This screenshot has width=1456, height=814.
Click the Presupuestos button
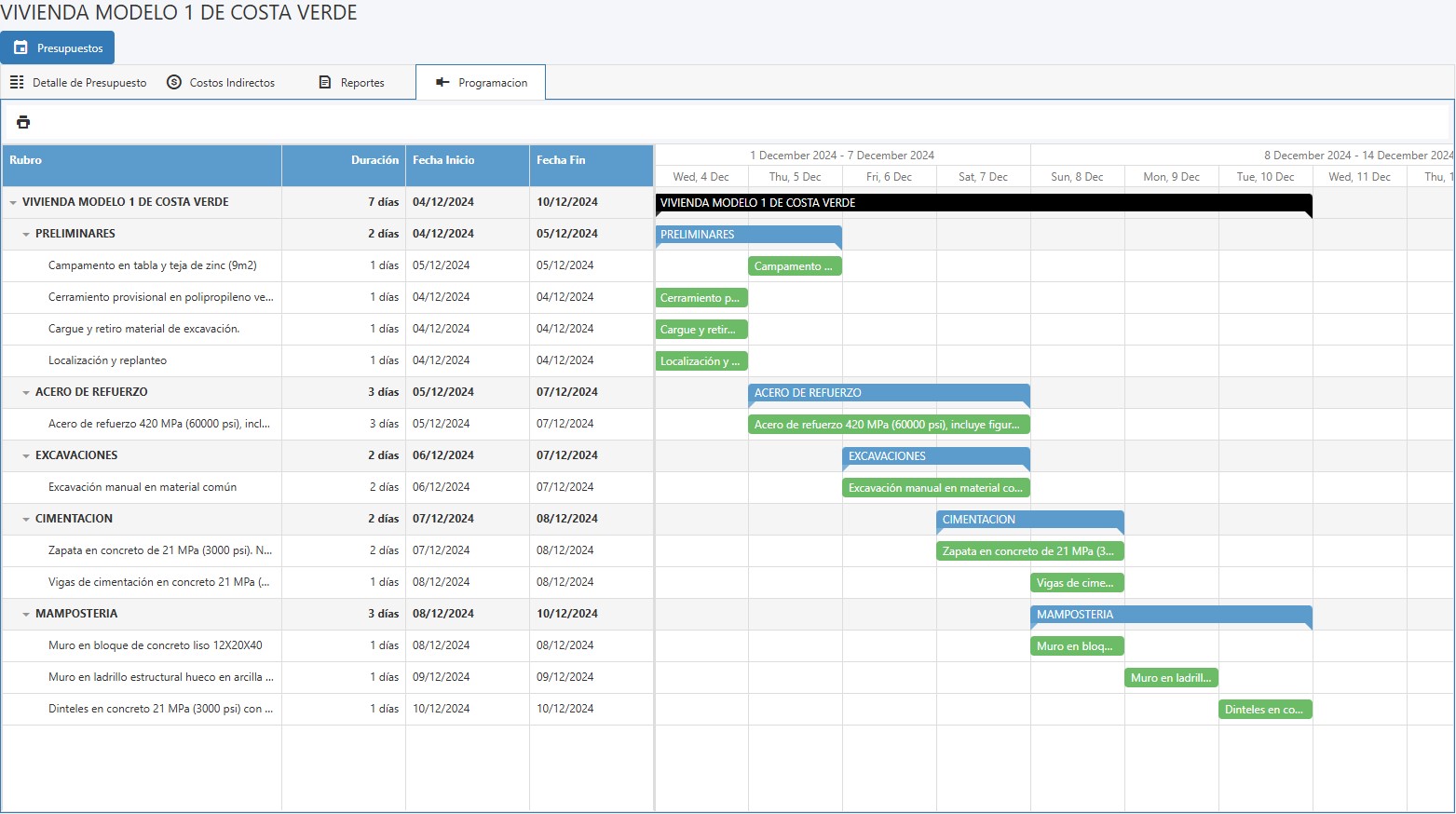[58, 47]
